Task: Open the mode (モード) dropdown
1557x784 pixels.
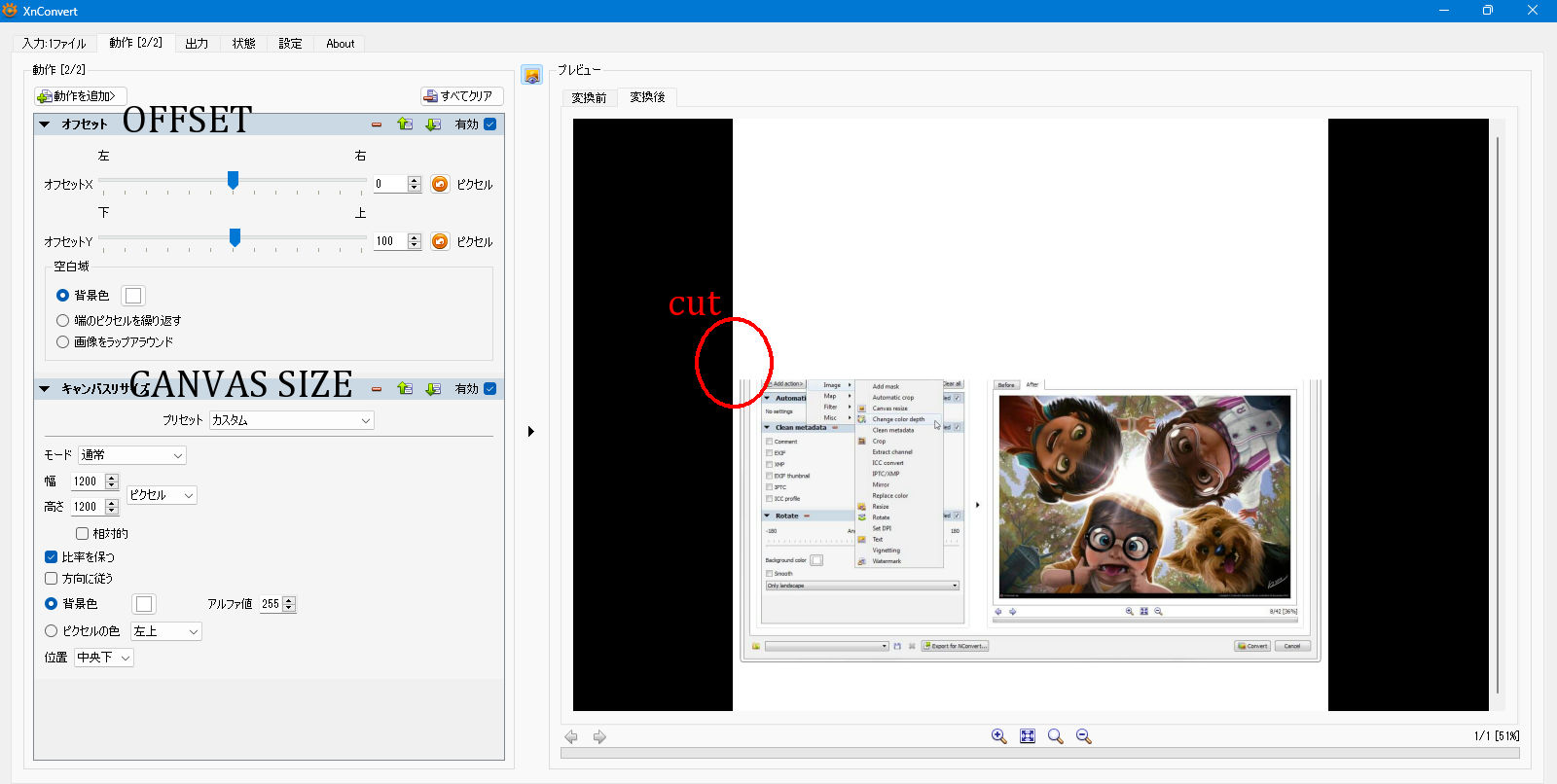Action: [132, 455]
